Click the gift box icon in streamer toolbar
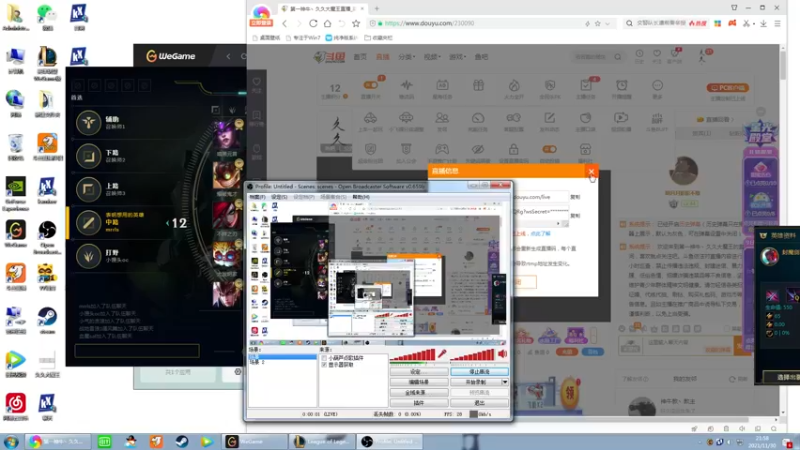This screenshot has height=450, width=800. point(478,85)
